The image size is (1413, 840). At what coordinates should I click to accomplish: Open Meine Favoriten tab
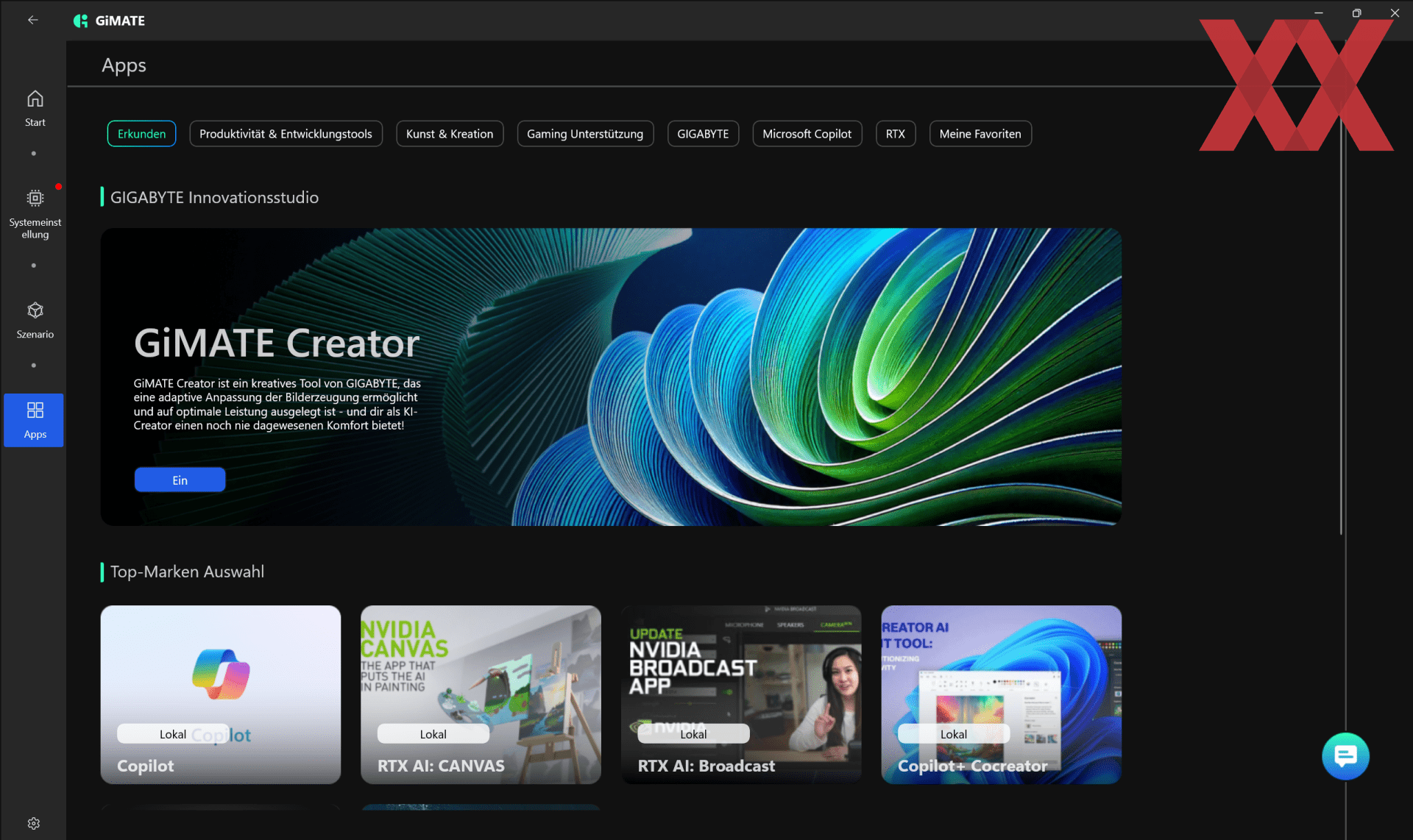coord(980,134)
